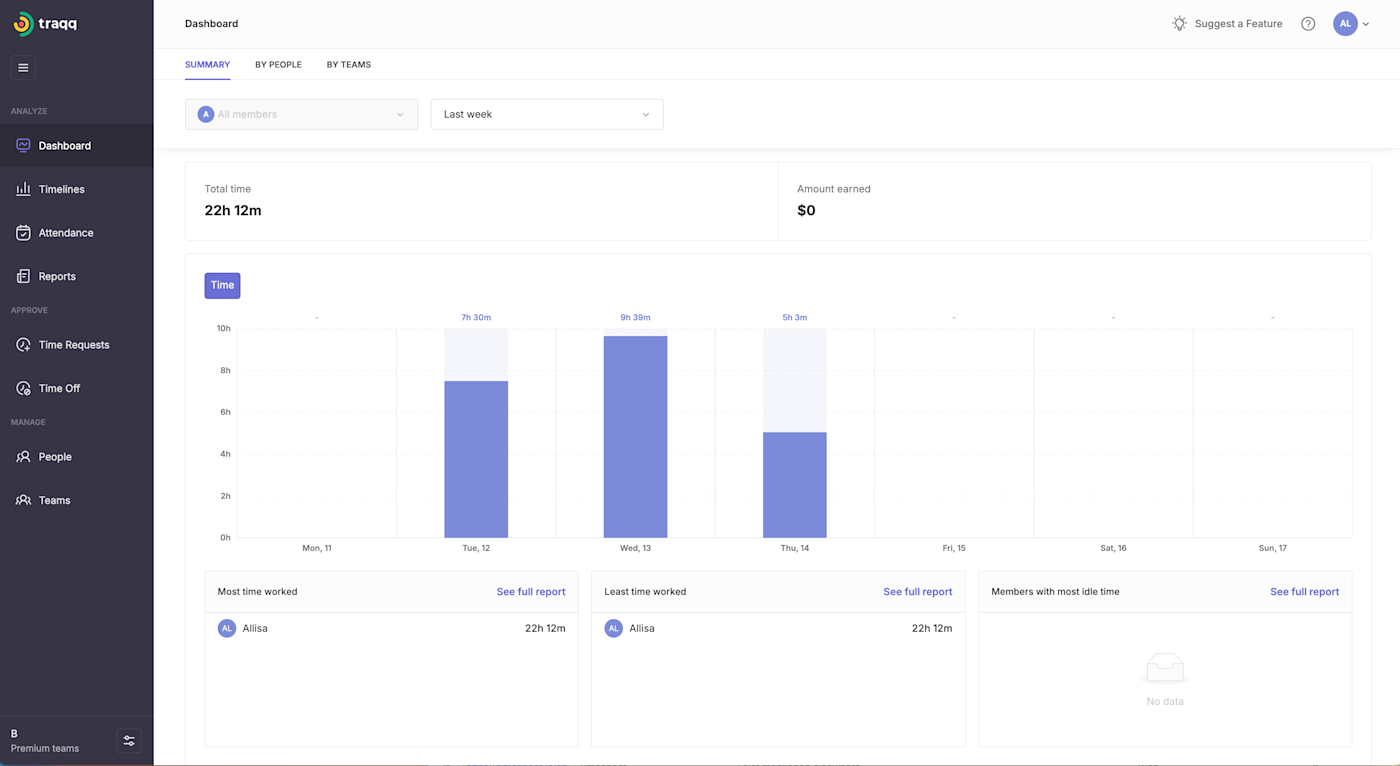The width and height of the screenshot is (1400, 766).
Task: Click the 9h 39m bar label
Action: [635, 317]
